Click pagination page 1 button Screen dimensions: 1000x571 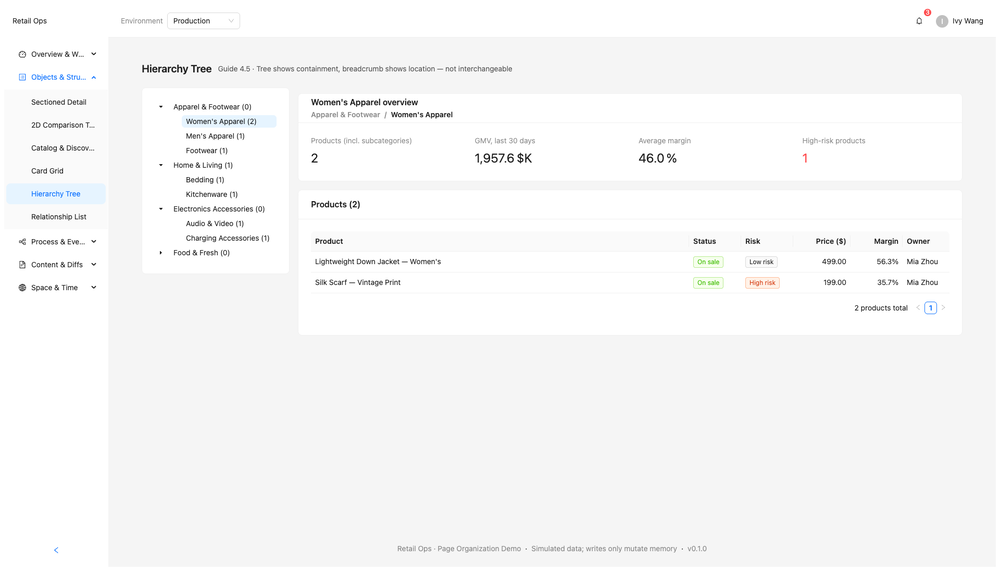(930, 308)
